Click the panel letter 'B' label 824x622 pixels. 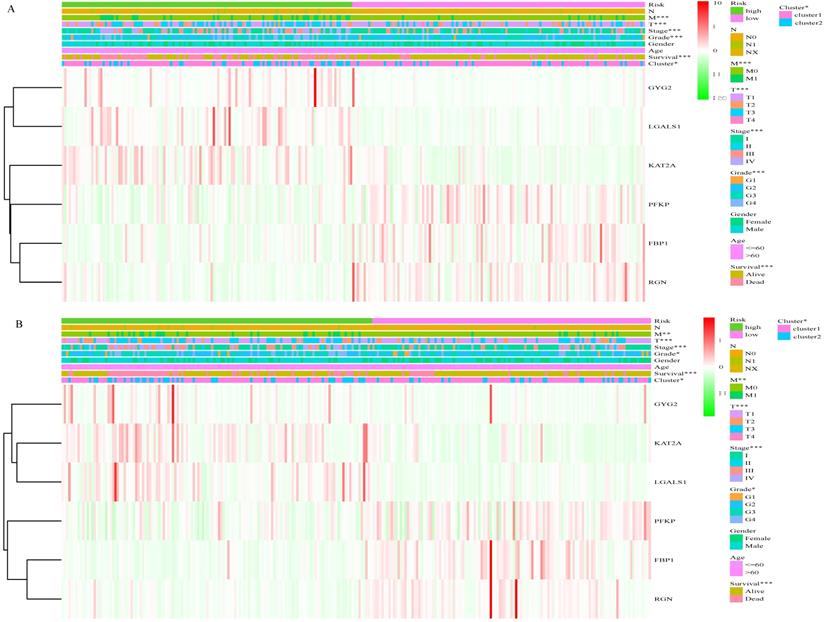(10, 323)
